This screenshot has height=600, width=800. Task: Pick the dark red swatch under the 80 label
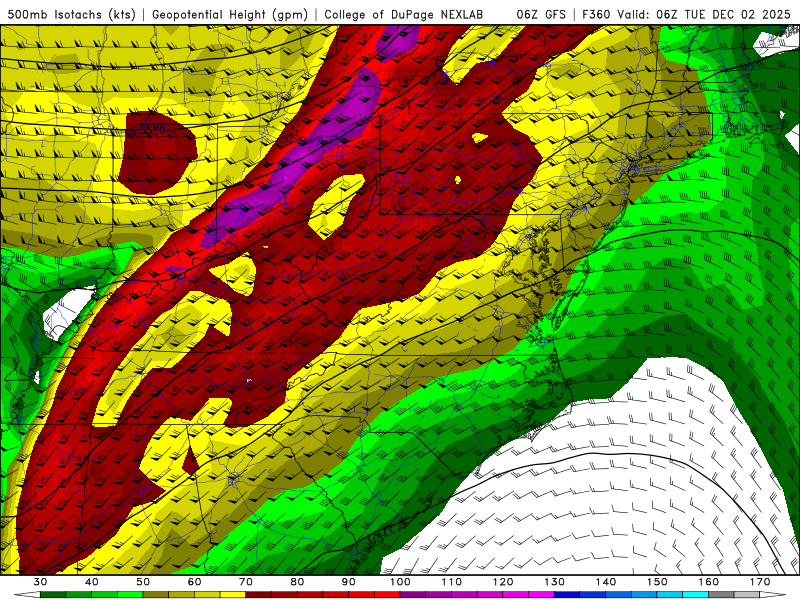[x=310, y=595]
